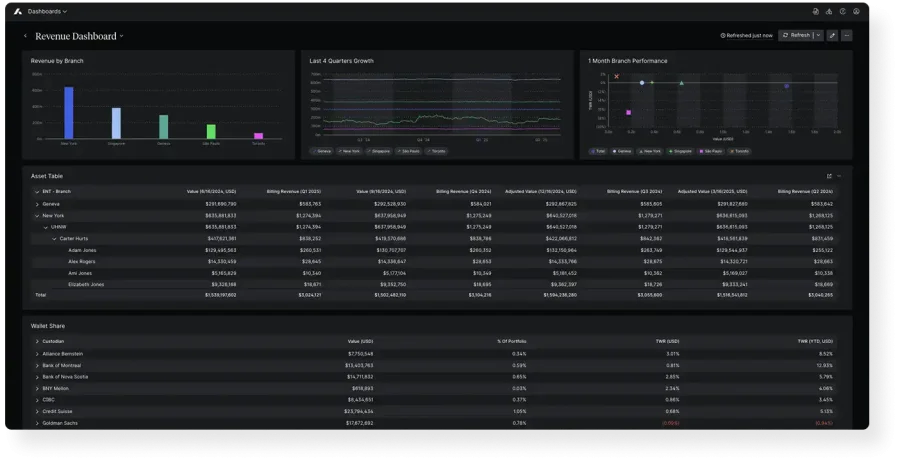This screenshot has height=463, width=900.
Task: Open the Dashboards menu in top bar
Action: [47, 11]
